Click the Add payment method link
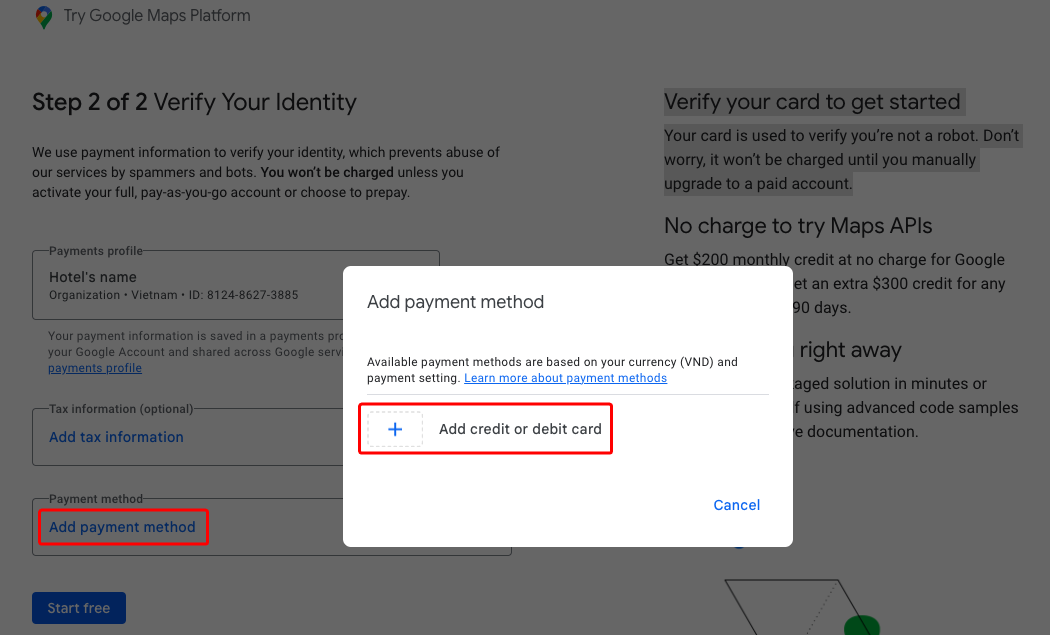The height and width of the screenshot is (635, 1050). pos(122,527)
